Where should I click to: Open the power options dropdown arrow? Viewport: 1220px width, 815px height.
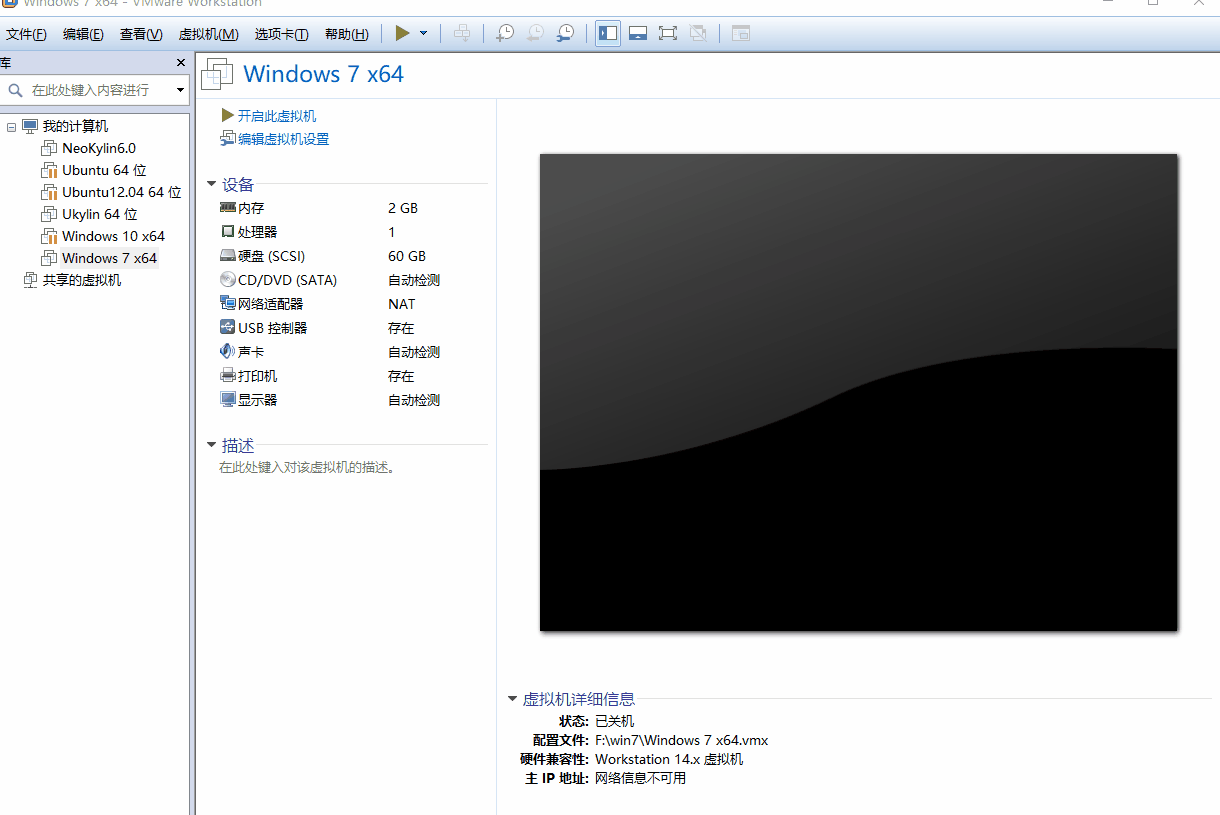click(424, 33)
